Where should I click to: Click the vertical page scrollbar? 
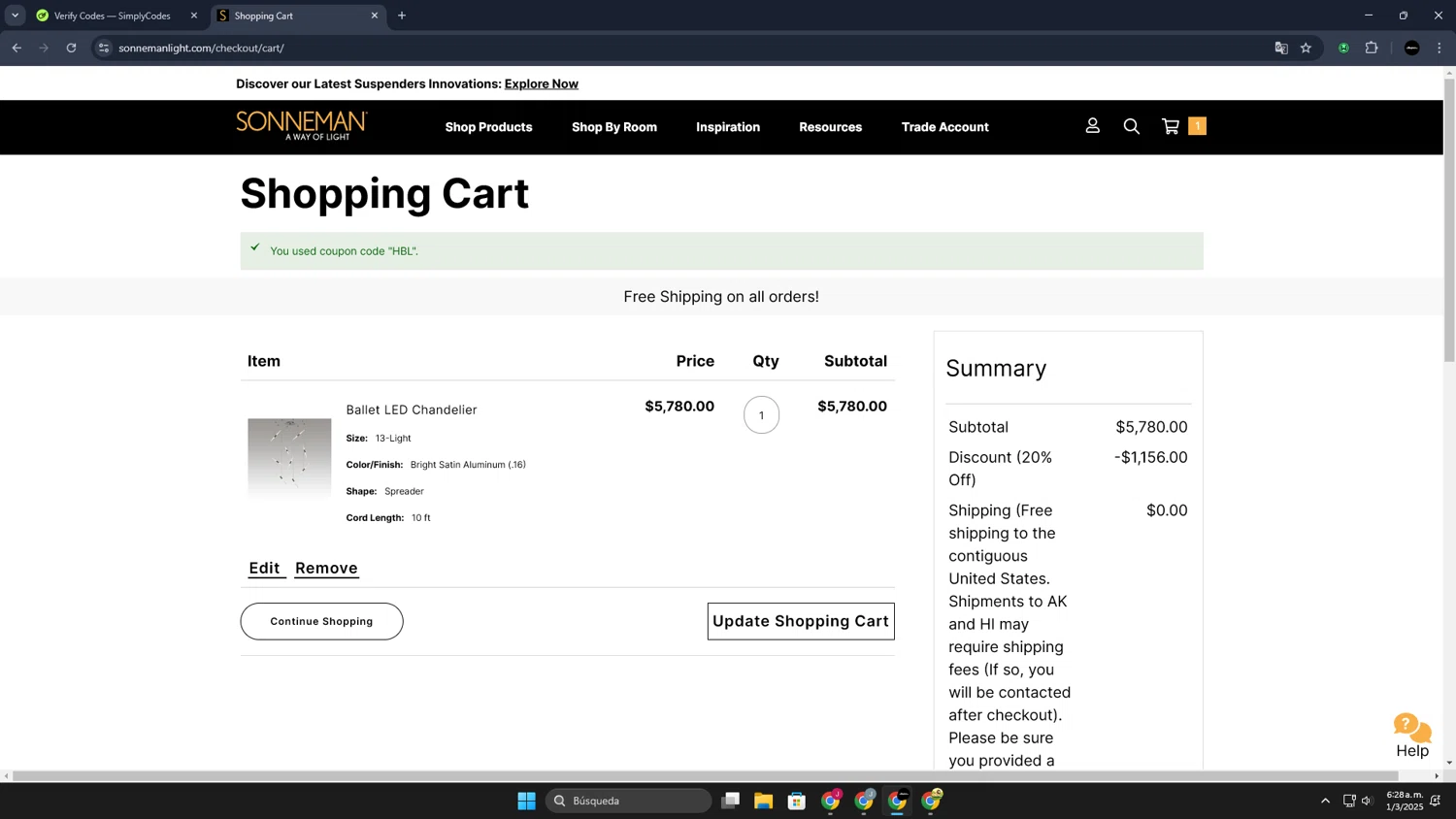pos(1449,220)
